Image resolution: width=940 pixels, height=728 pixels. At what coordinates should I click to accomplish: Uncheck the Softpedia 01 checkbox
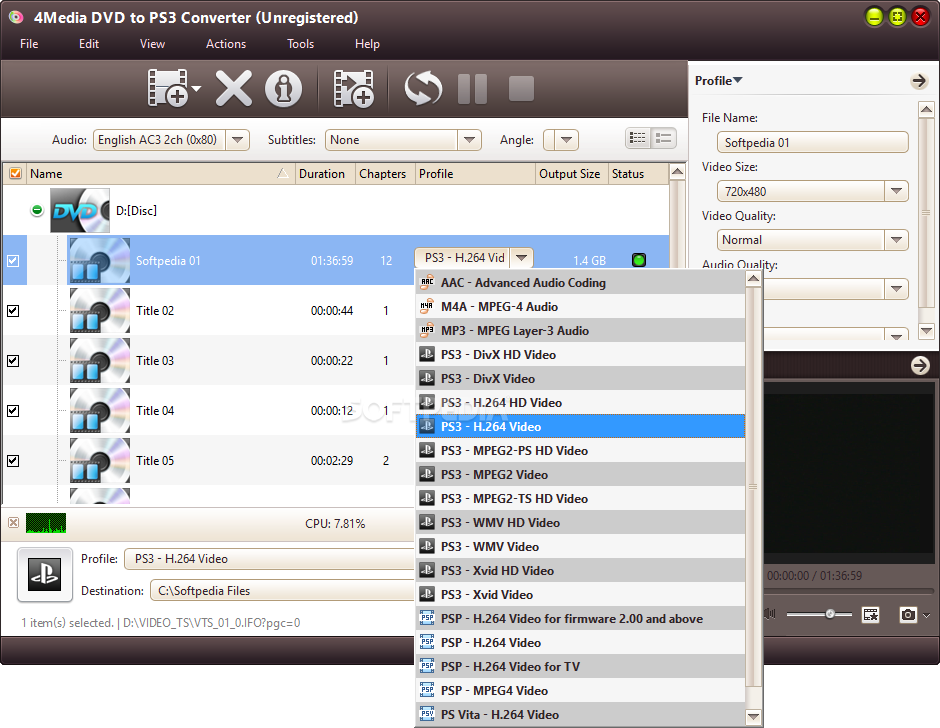(13, 261)
